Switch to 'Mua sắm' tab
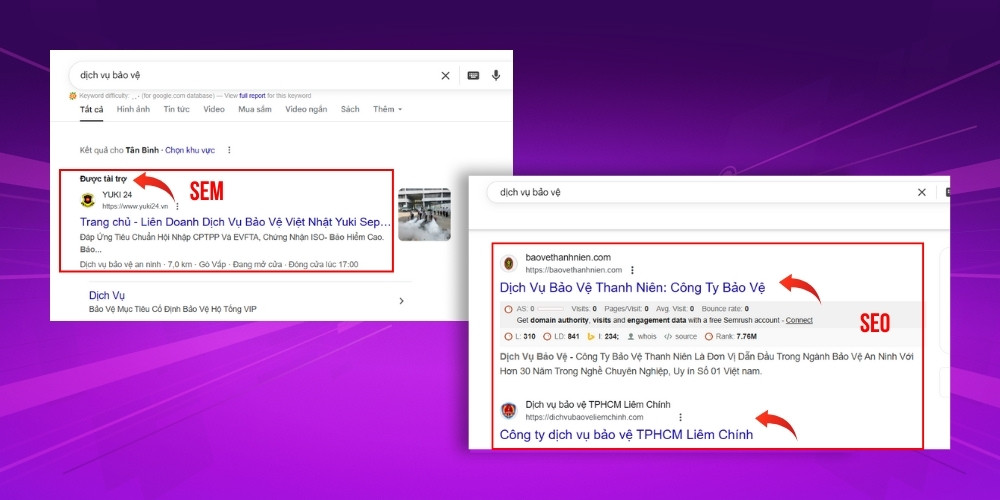 [255, 109]
